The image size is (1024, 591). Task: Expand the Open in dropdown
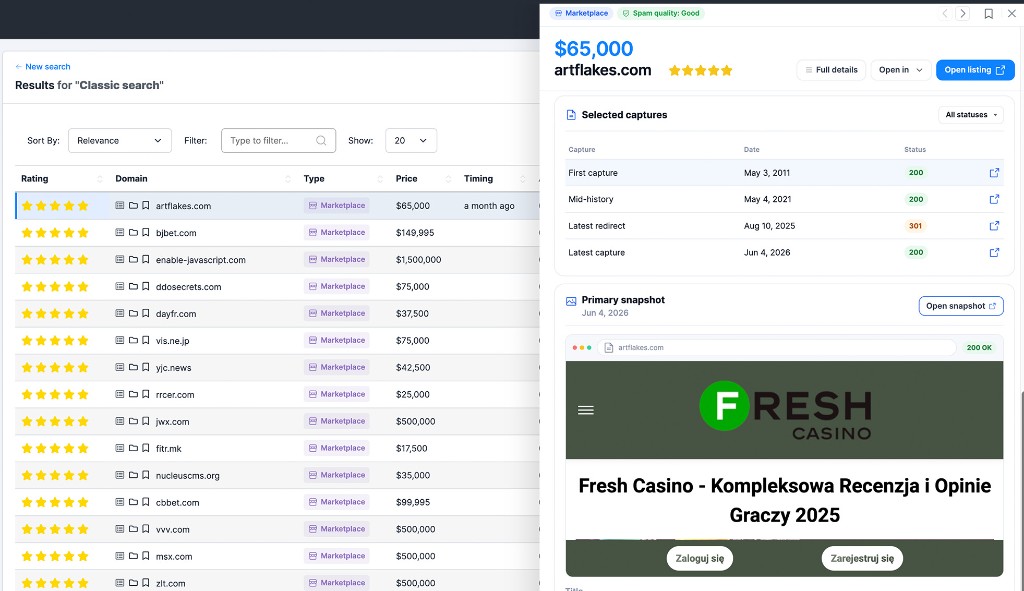pos(901,70)
